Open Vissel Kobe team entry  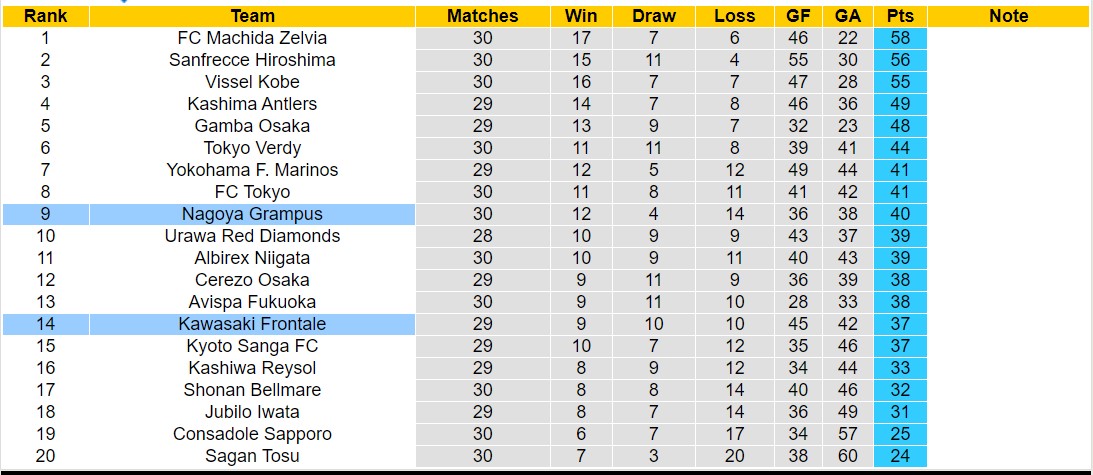tap(252, 82)
